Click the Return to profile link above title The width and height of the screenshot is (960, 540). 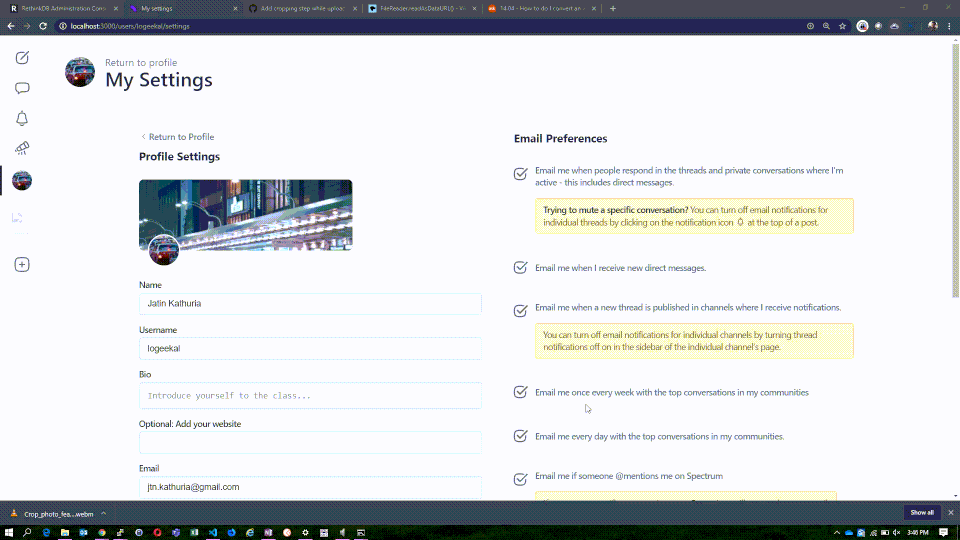point(141,62)
